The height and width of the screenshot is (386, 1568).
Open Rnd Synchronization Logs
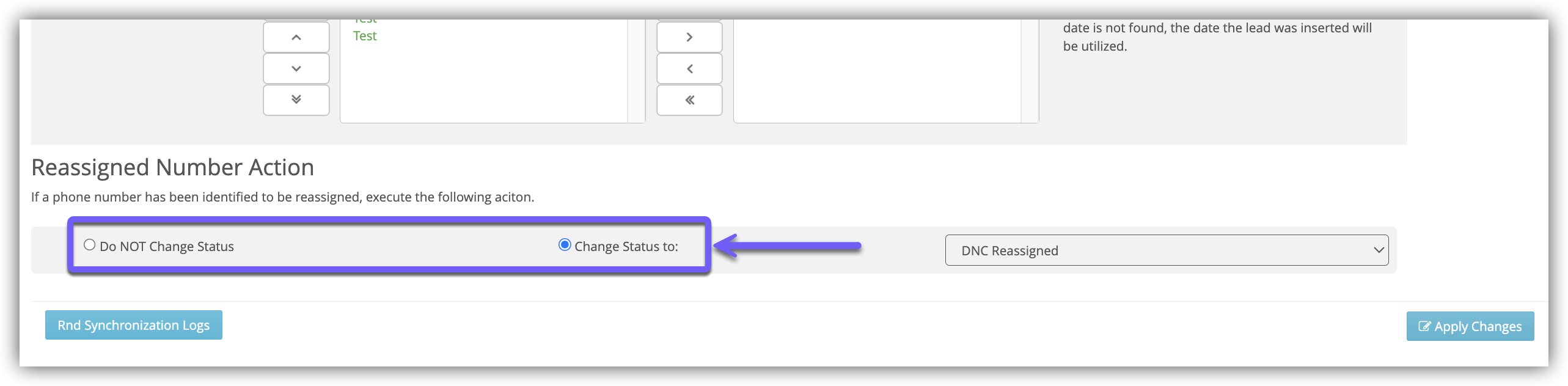(x=134, y=325)
